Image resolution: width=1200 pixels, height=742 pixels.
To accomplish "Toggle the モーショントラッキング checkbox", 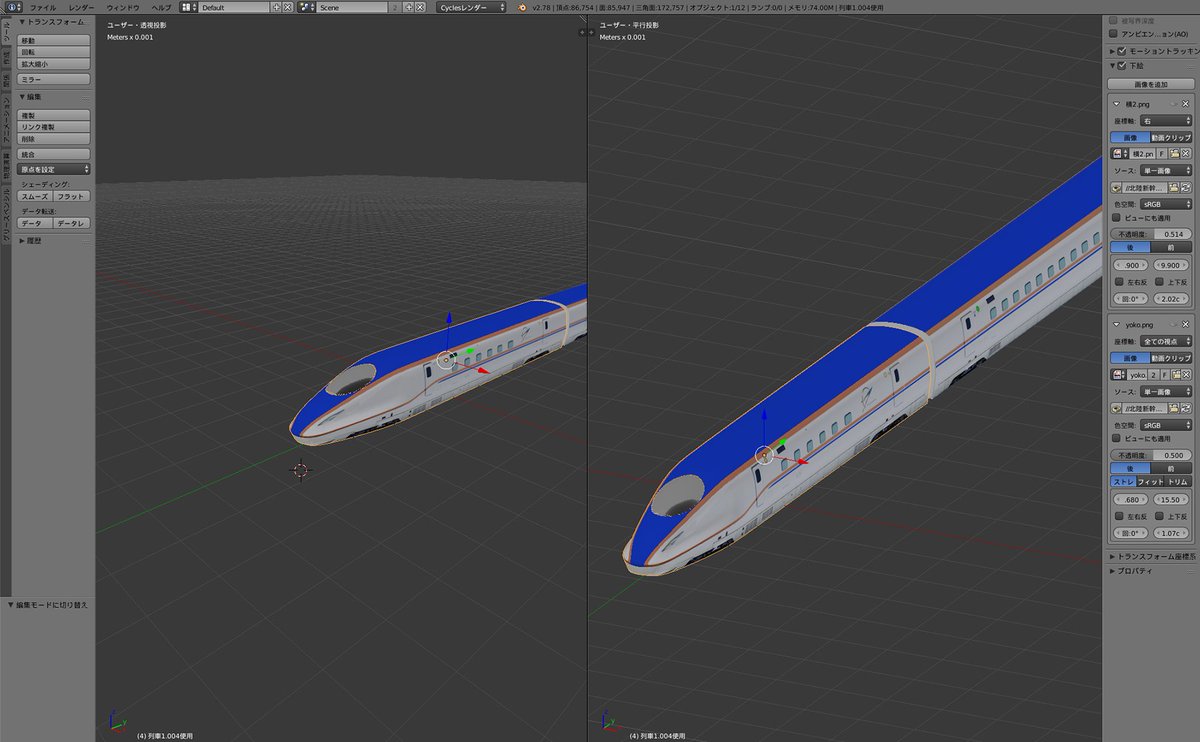I will [x=1122, y=50].
